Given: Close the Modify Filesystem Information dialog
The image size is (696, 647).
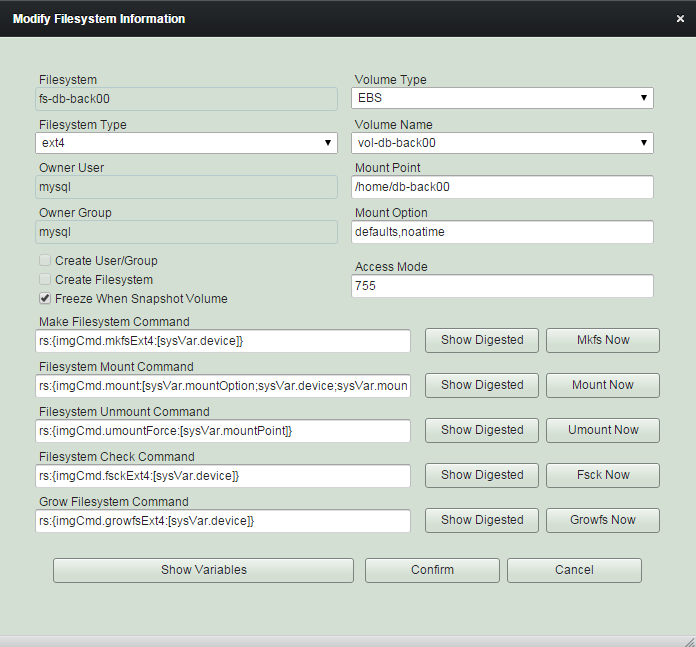Looking at the screenshot, I should tap(680, 19).
